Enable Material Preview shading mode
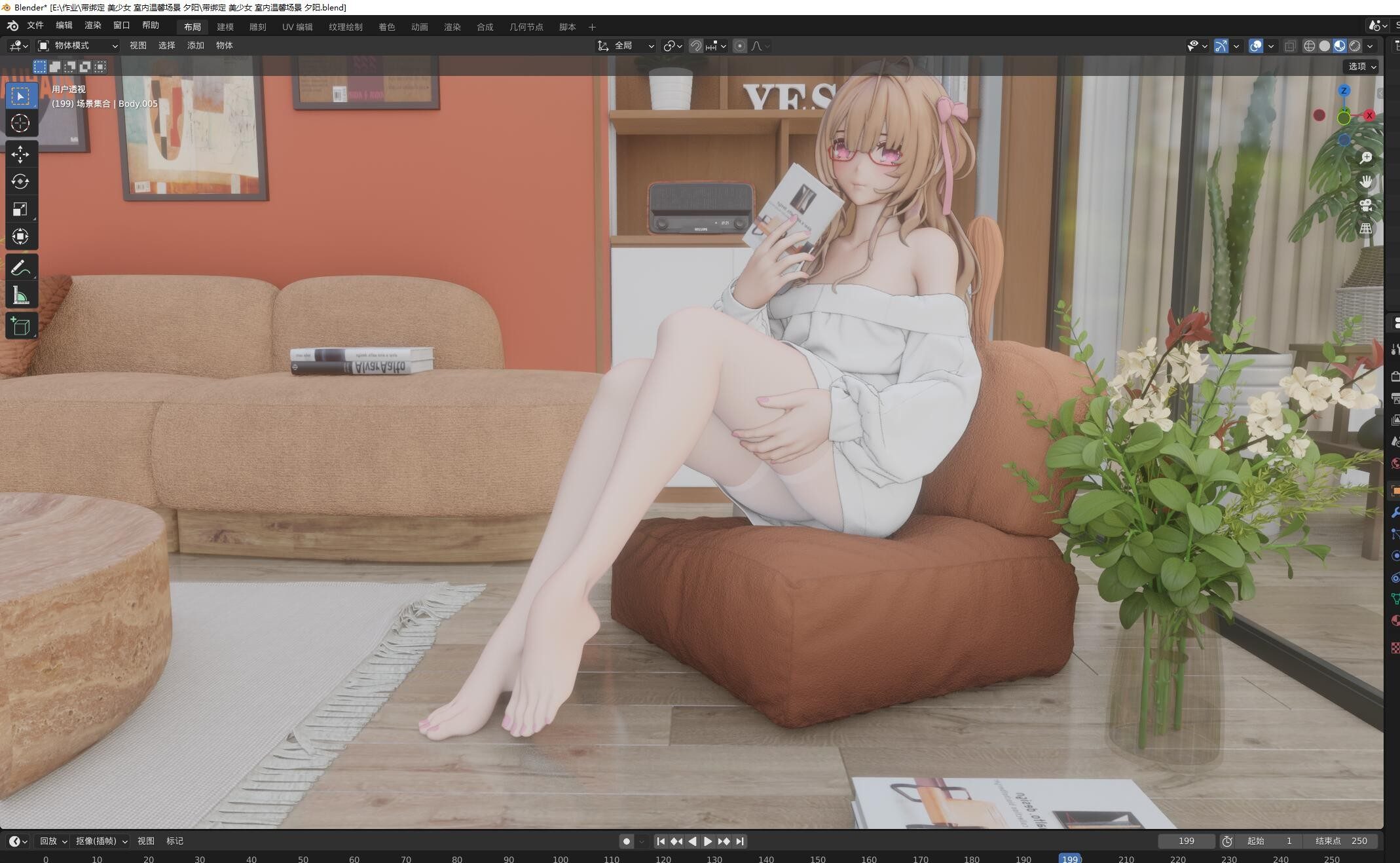Viewport: 1400px width, 863px height. coord(1340,46)
